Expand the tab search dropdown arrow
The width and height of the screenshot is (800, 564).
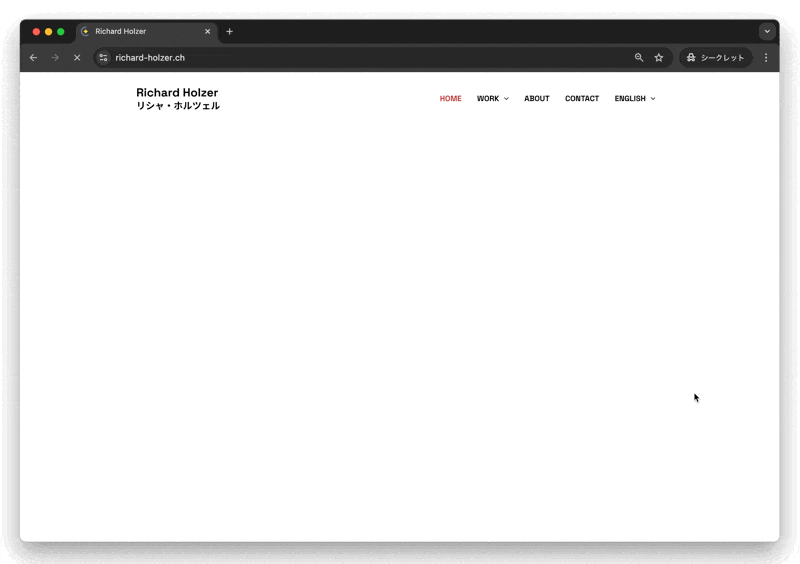(767, 31)
